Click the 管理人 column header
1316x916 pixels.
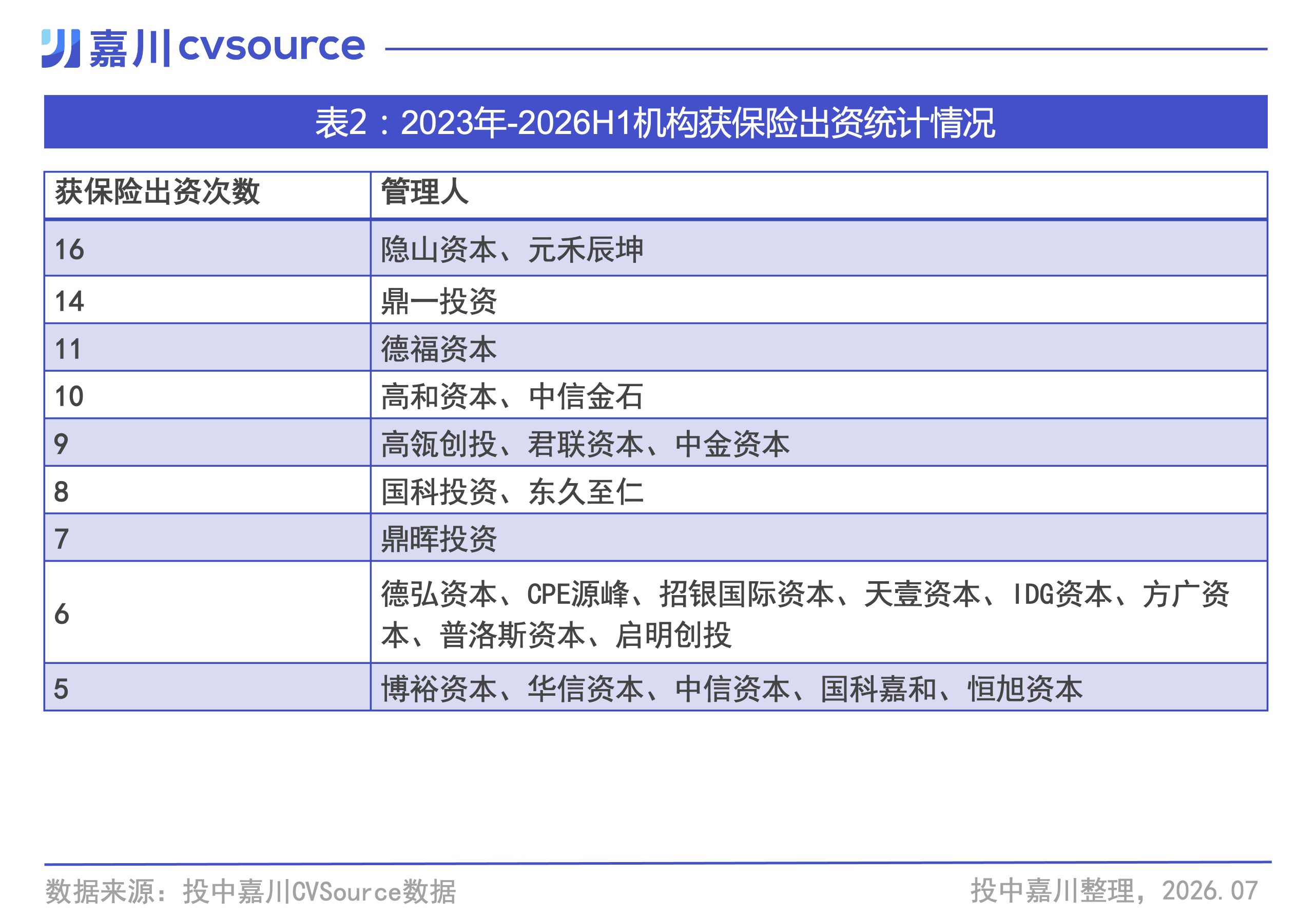pyautogui.click(x=819, y=194)
